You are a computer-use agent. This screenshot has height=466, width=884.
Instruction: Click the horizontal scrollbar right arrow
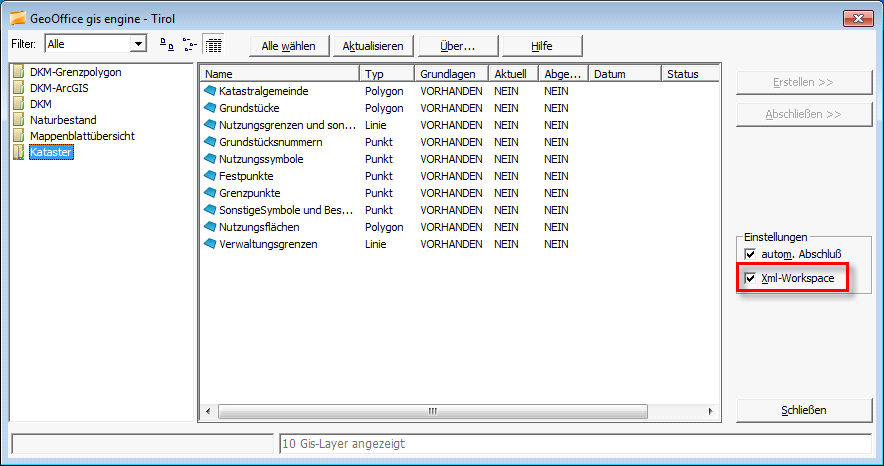pos(711,411)
